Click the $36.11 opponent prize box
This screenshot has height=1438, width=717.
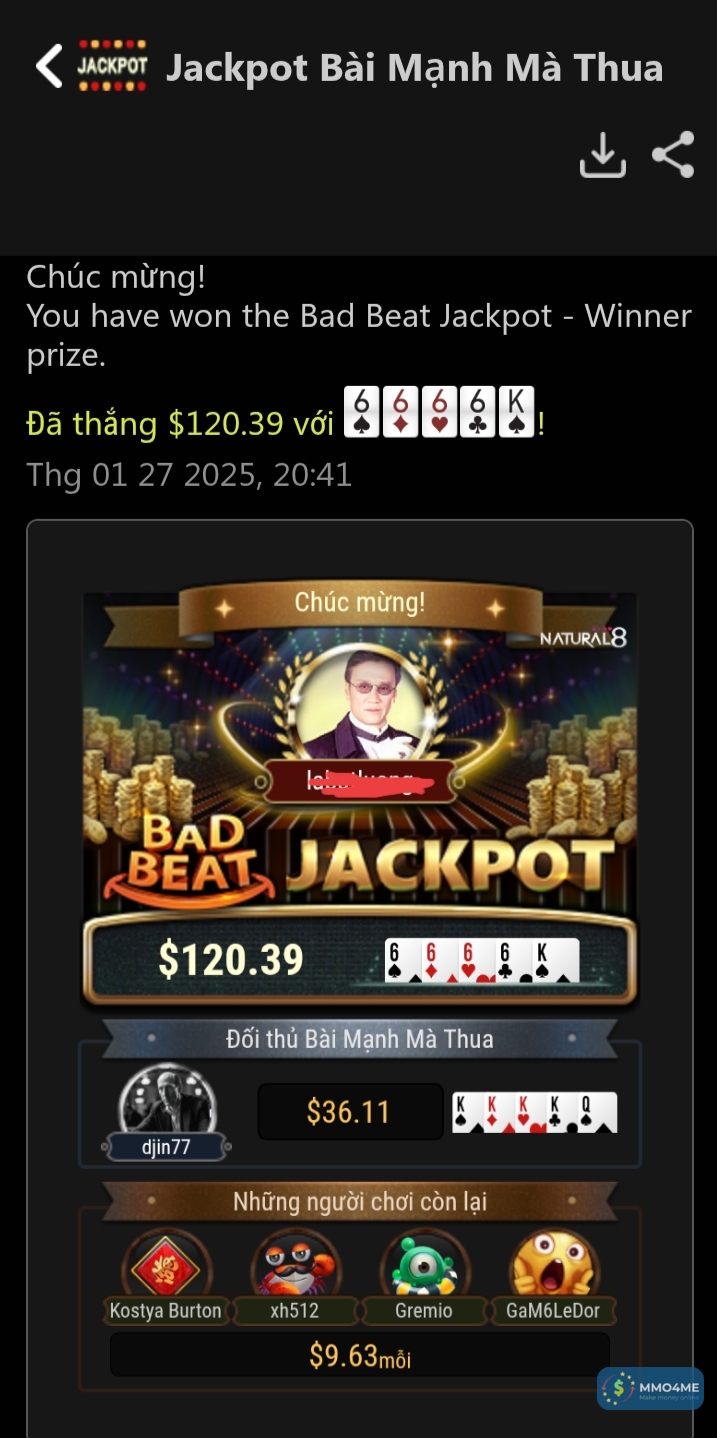[350, 1111]
